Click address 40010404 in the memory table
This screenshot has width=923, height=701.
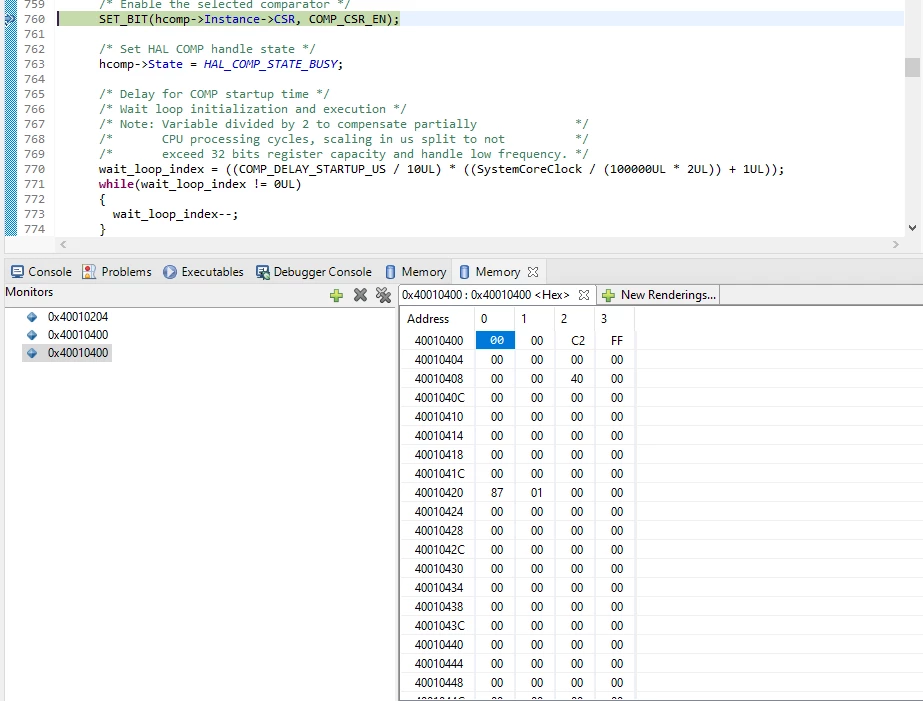[439, 360]
